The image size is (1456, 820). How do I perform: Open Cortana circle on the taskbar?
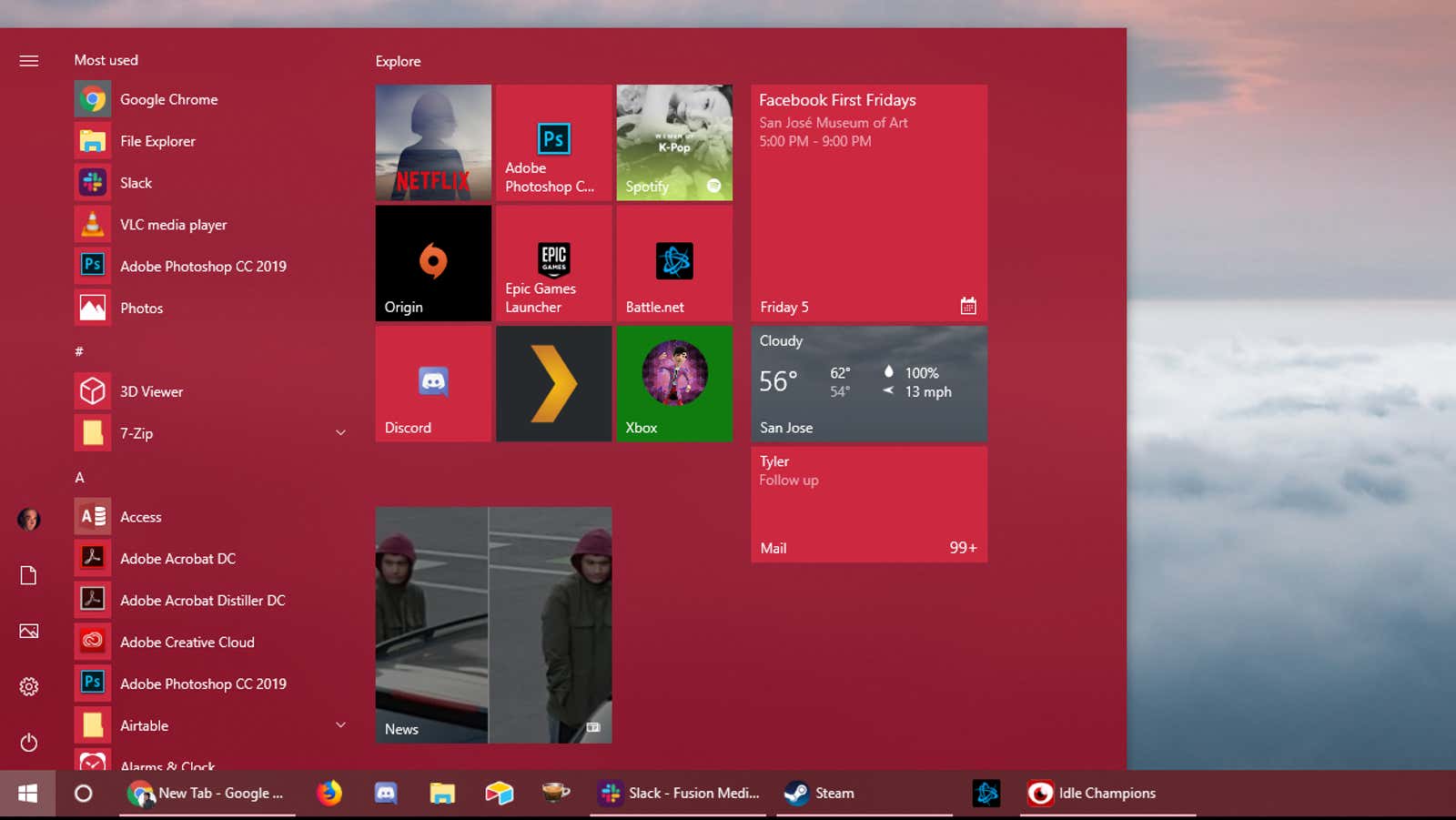point(83,794)
